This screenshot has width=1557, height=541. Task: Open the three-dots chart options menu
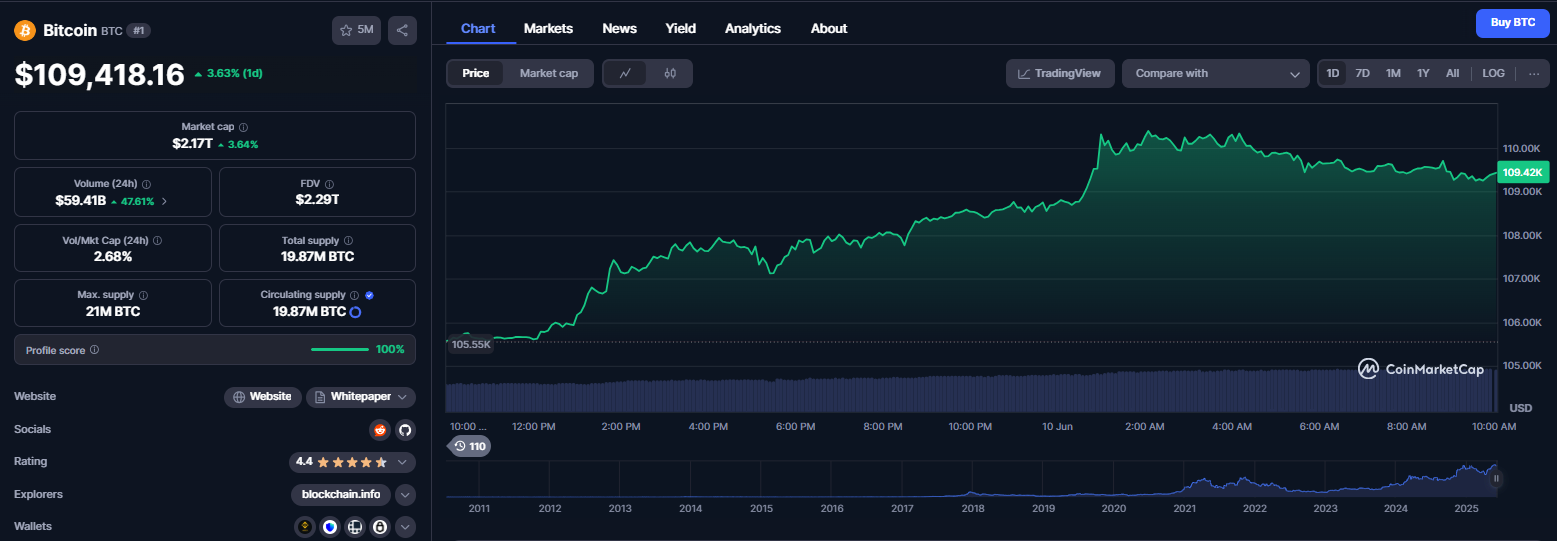1533,74
